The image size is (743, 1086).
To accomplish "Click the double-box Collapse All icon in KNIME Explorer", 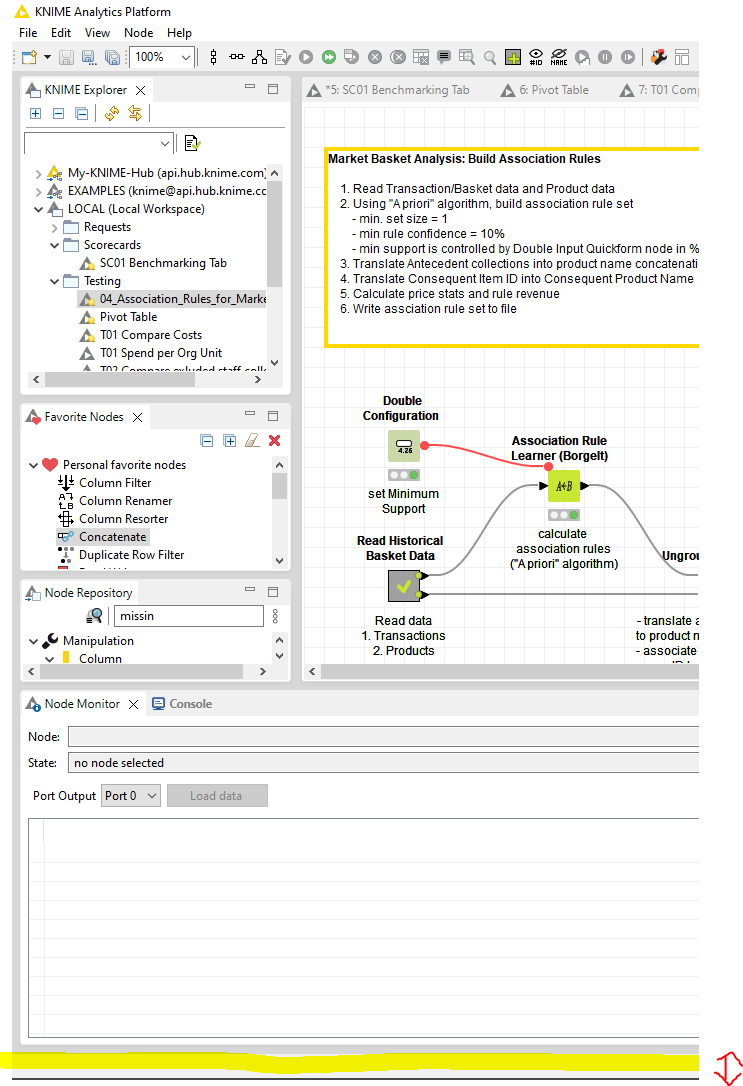I will tap(82, 114).
